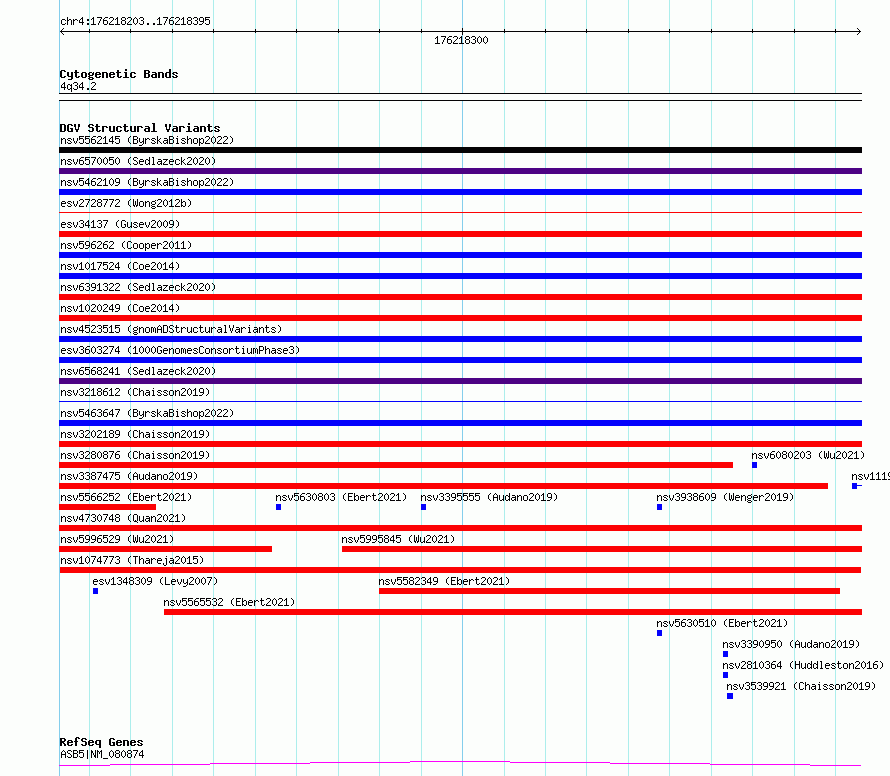Click the red nsv5565532 variant bar

pos(513,612)
